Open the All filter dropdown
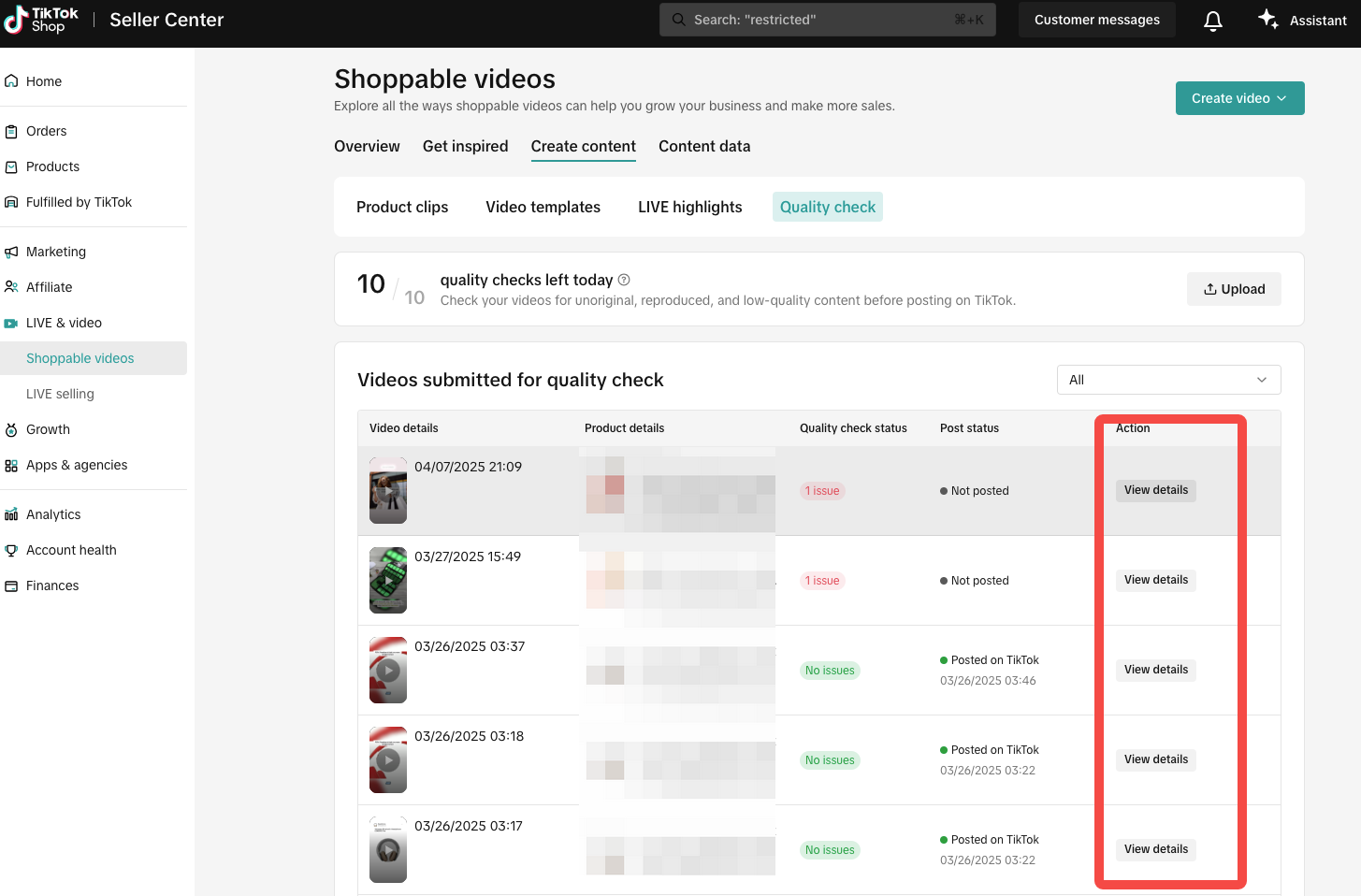 point(1168,380)
